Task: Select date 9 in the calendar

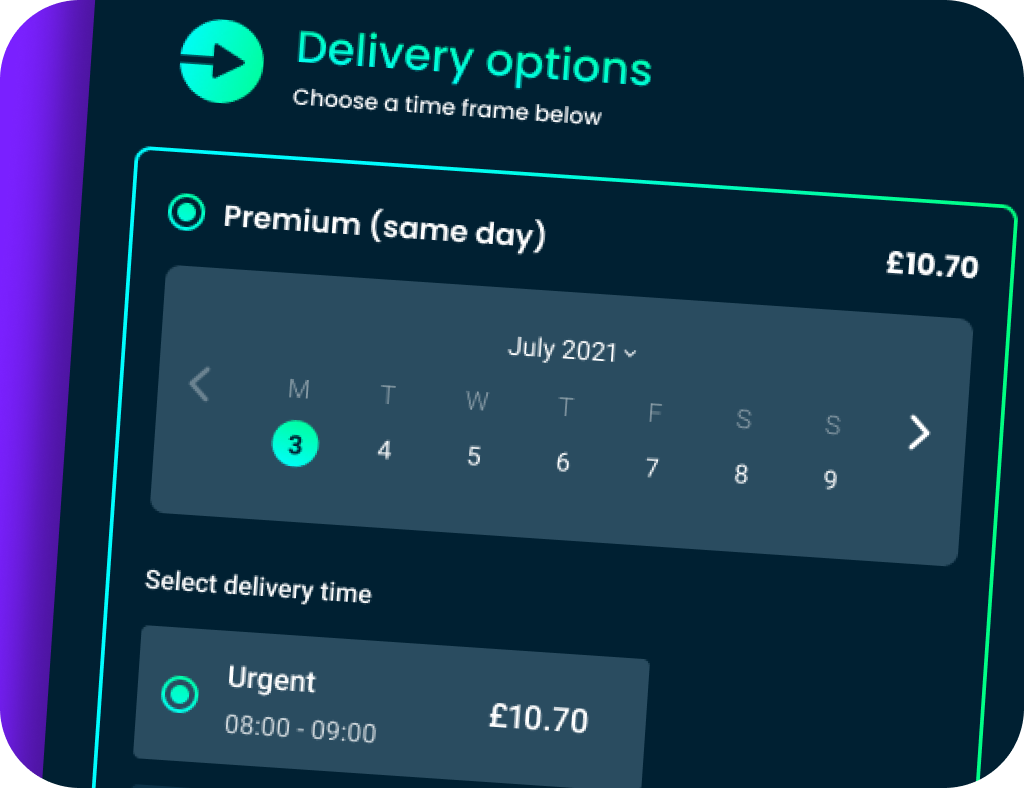Action: 830,480
